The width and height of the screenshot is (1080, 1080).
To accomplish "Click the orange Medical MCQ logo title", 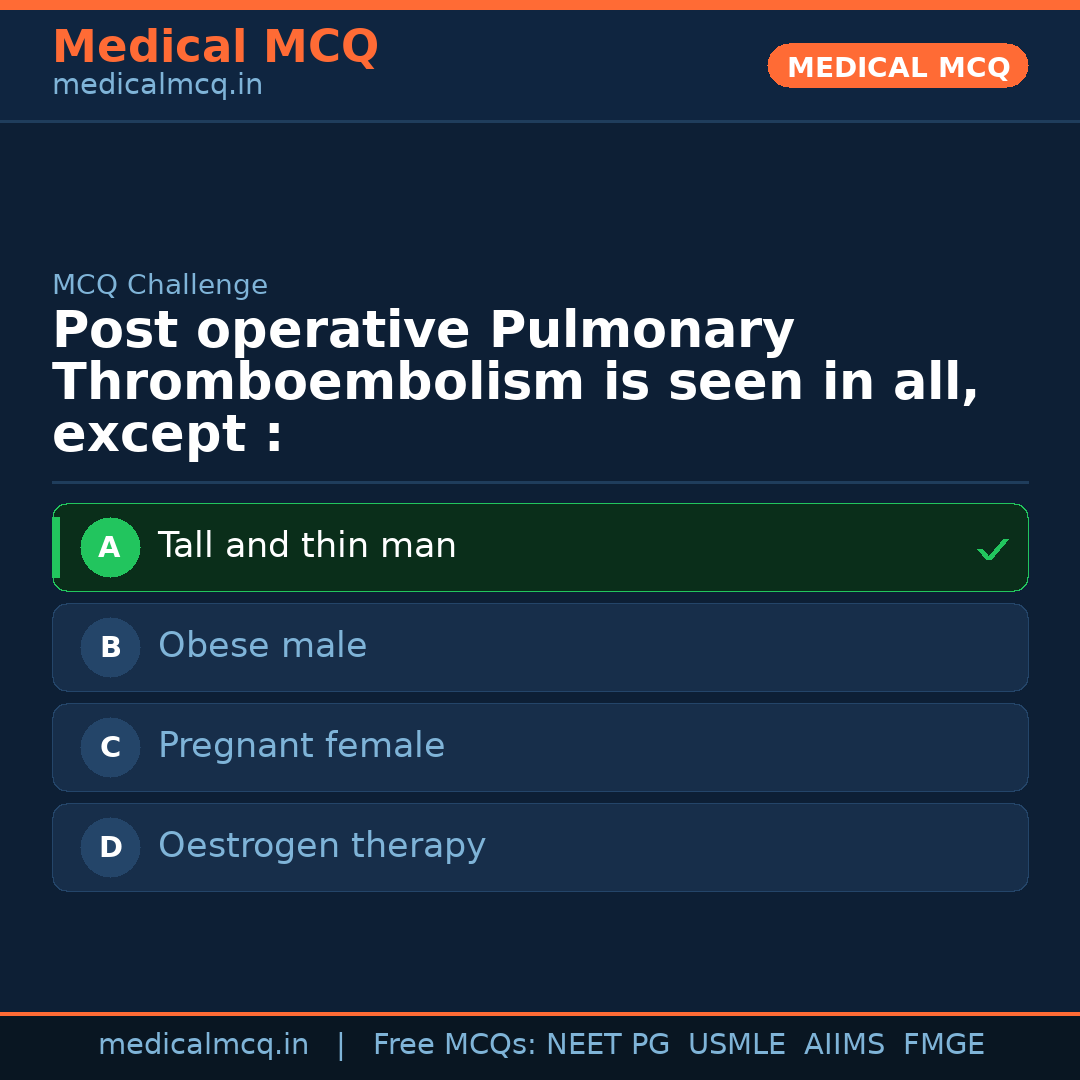I will [x=215, y=47].
